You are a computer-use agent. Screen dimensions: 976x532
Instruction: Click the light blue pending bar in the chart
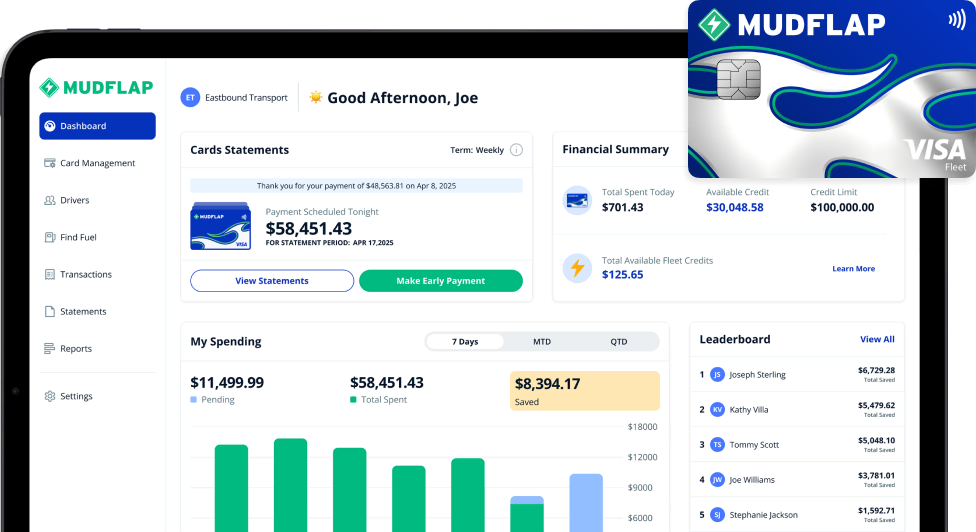click(x=586, y=503)
